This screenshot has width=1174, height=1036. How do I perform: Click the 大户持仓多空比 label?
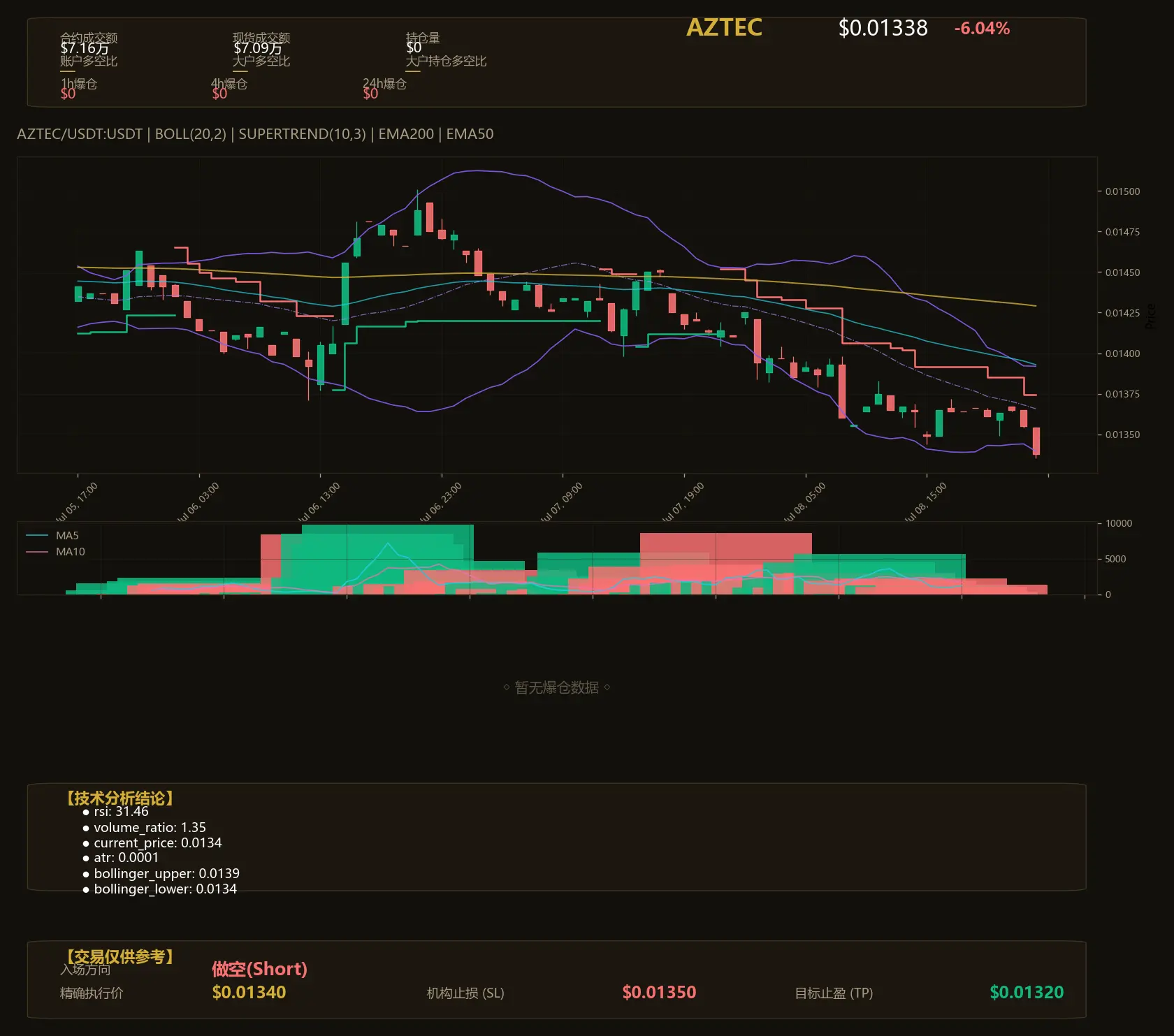click(446, 61)
